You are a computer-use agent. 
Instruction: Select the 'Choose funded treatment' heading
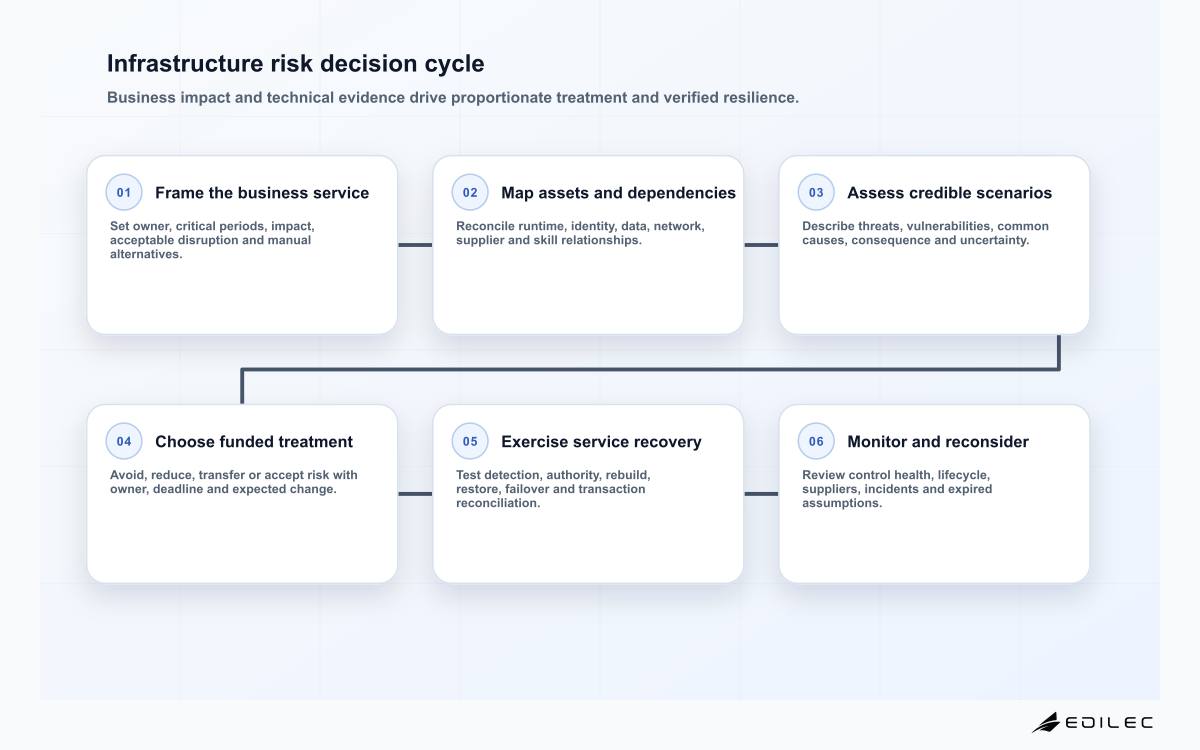click(254, 442)
